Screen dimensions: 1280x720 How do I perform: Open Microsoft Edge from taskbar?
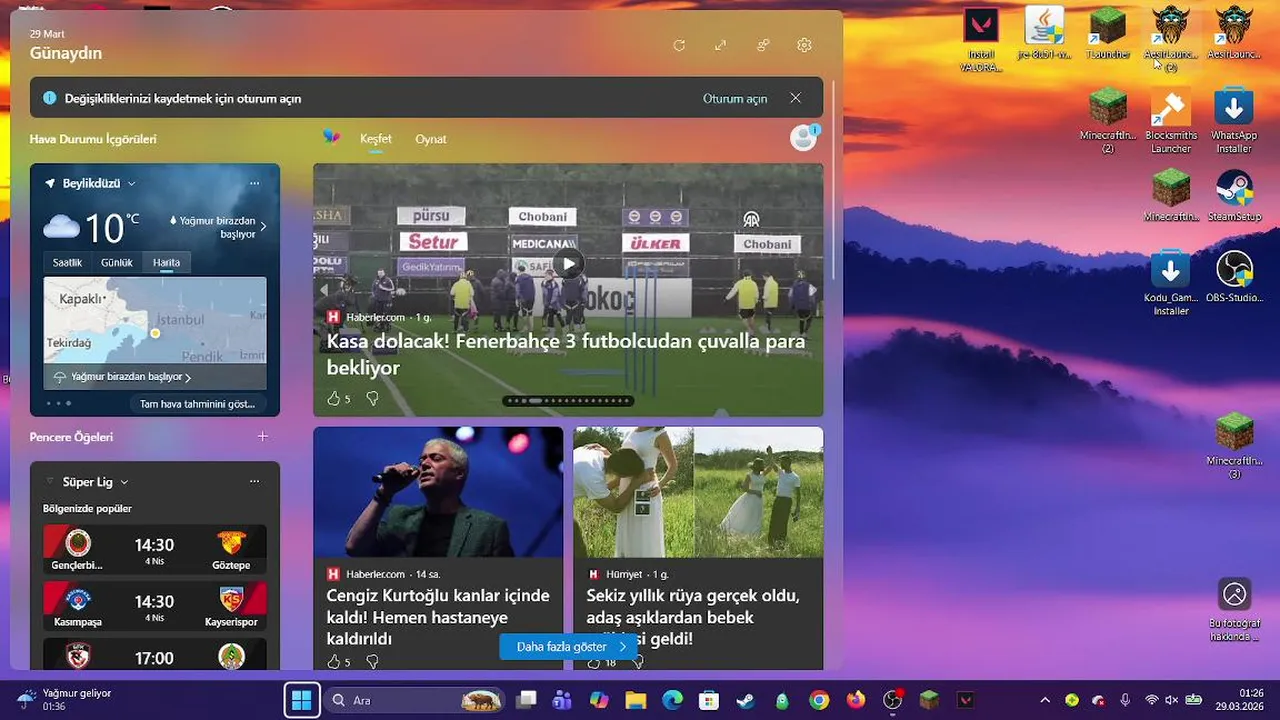672,700
